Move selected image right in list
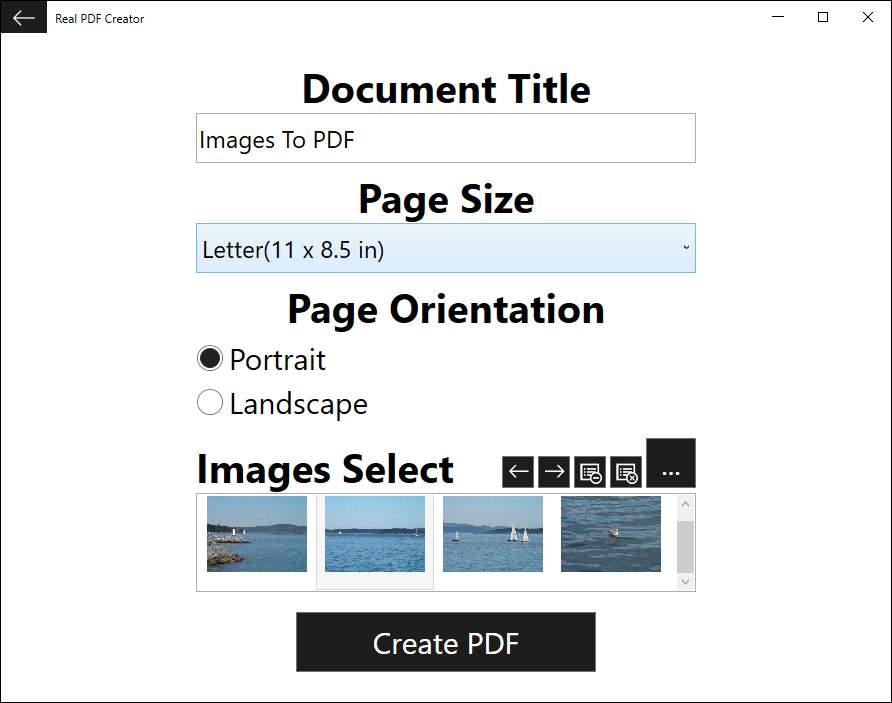The width and height of the screenshot is (892, 703). tap(554, 472)
